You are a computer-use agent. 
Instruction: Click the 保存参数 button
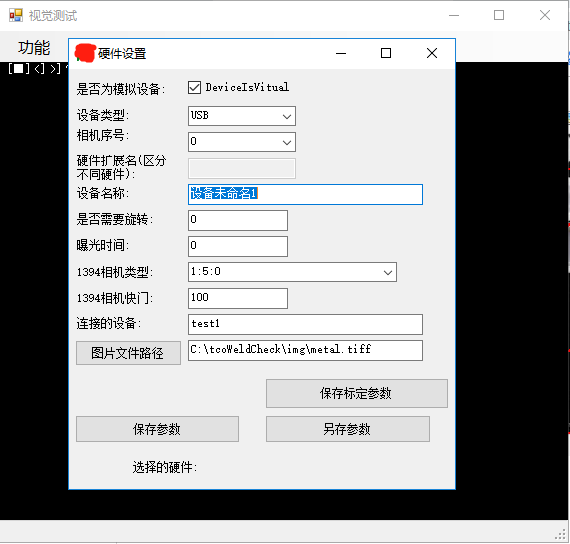click(157, 429)
